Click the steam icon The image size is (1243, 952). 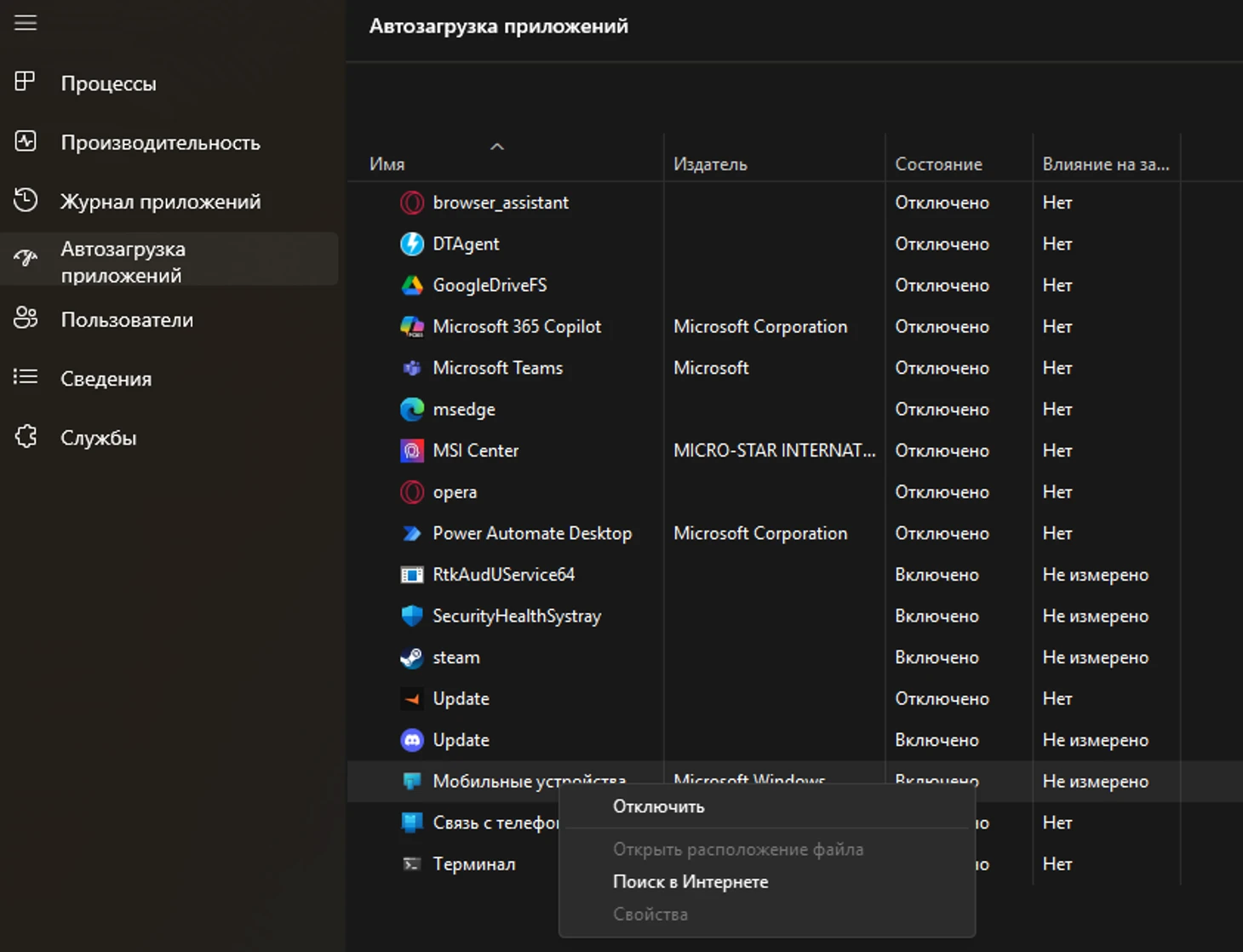412,657
